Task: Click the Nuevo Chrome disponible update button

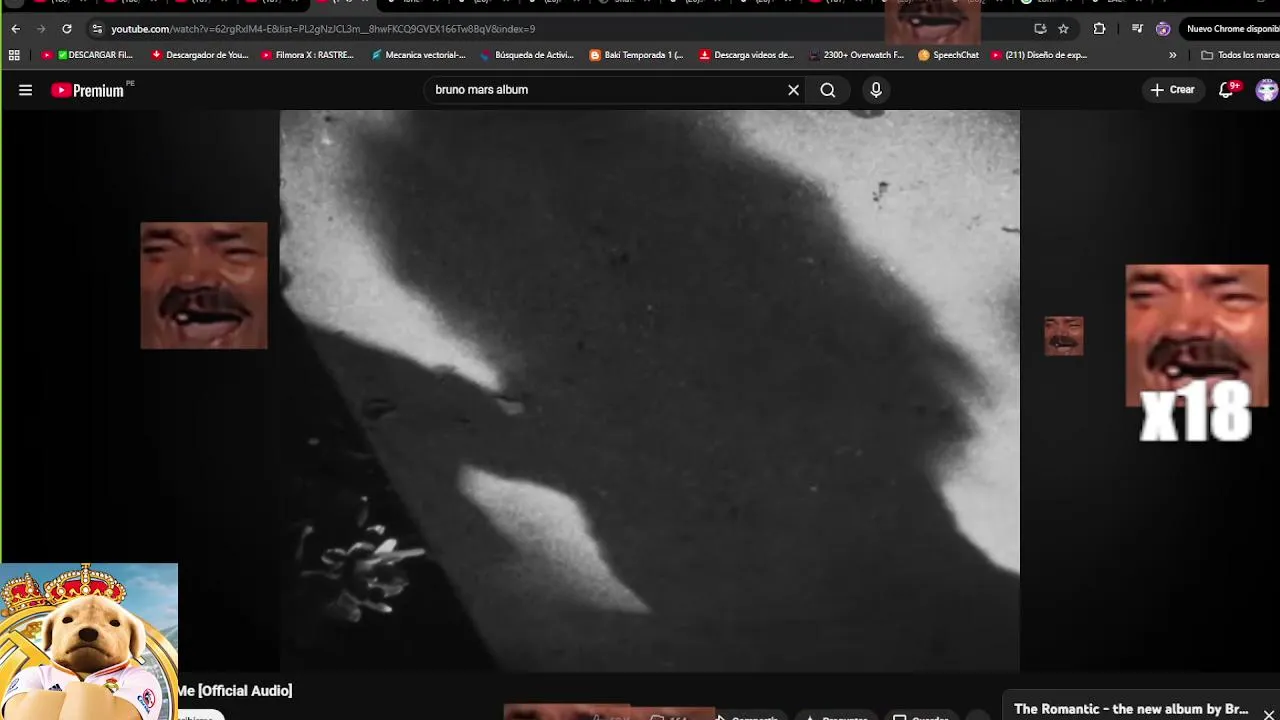Action: click(1232, 29)
